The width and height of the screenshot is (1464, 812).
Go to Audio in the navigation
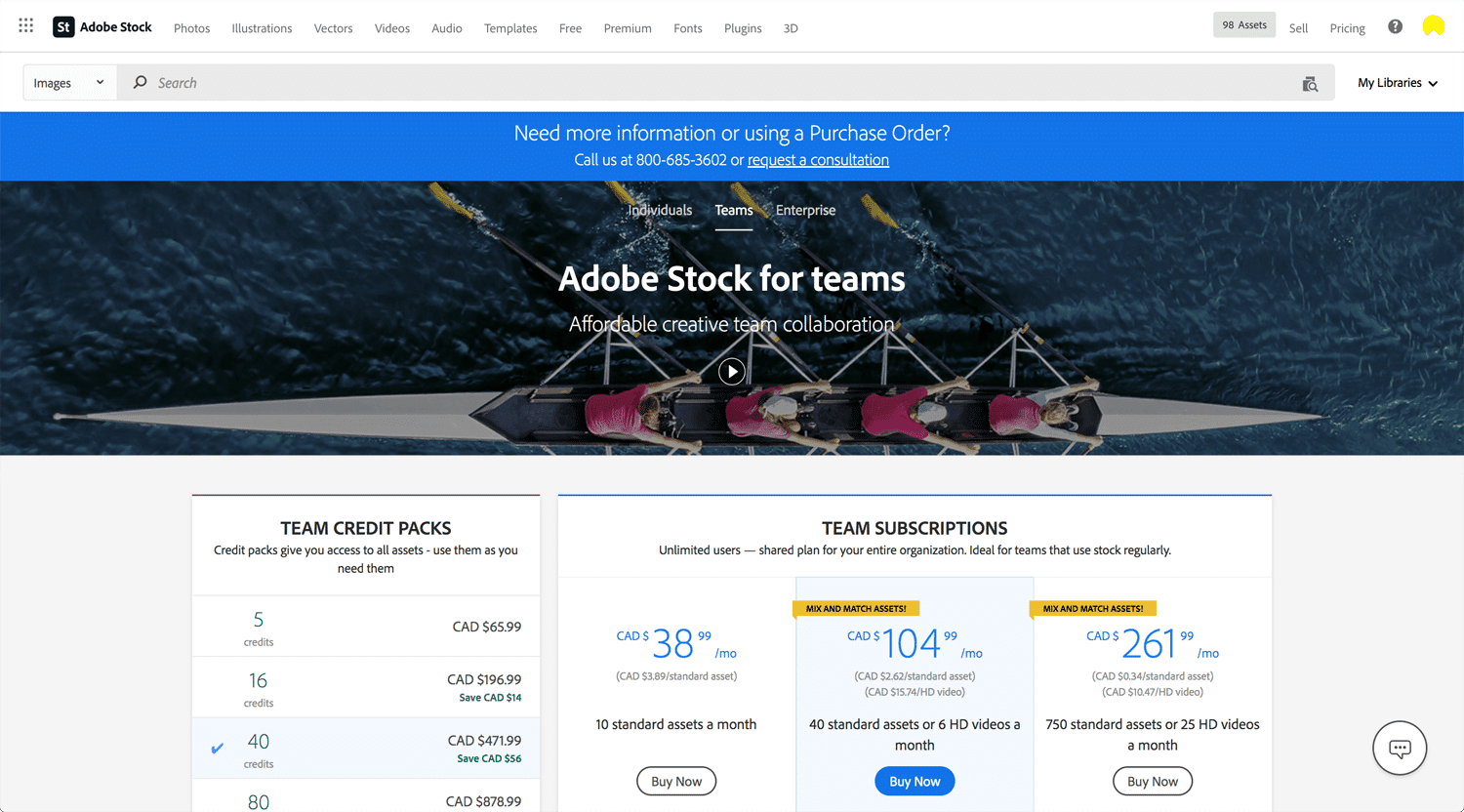pyautogui.click(x=447, y=28)
